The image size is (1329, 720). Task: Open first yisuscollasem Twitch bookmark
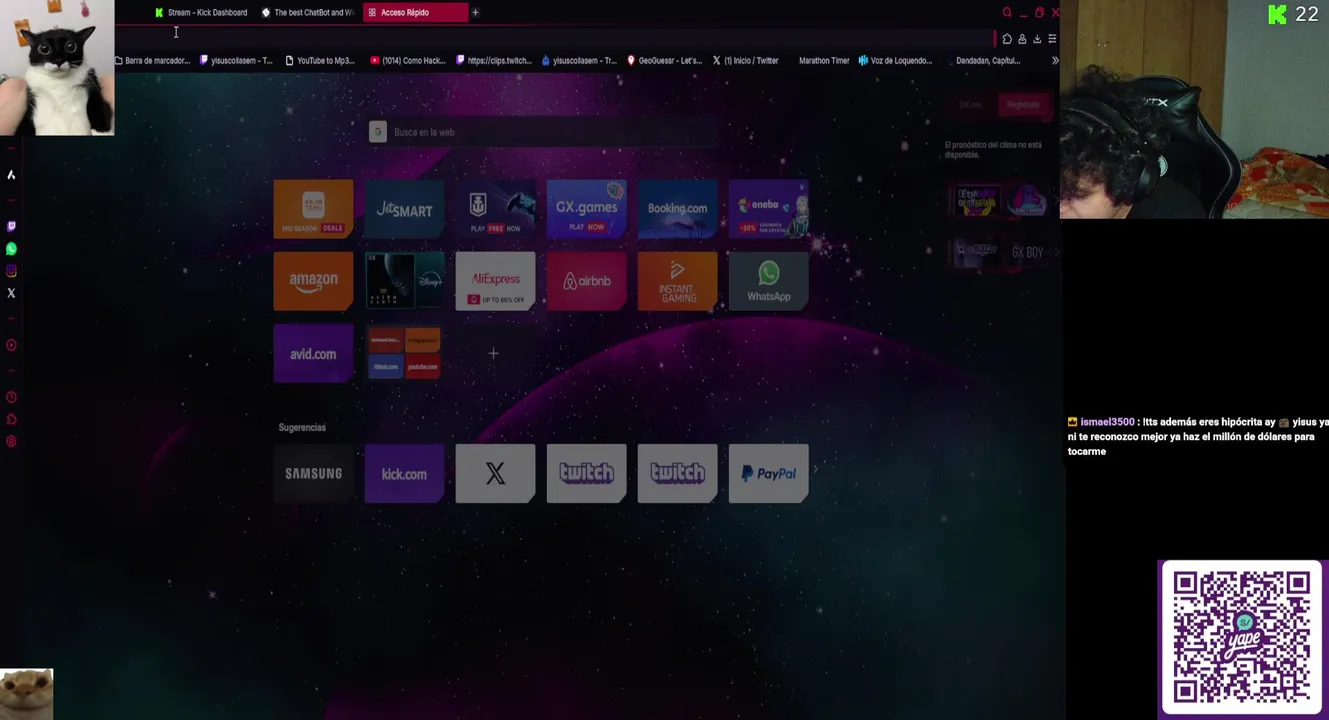point(236,61)
